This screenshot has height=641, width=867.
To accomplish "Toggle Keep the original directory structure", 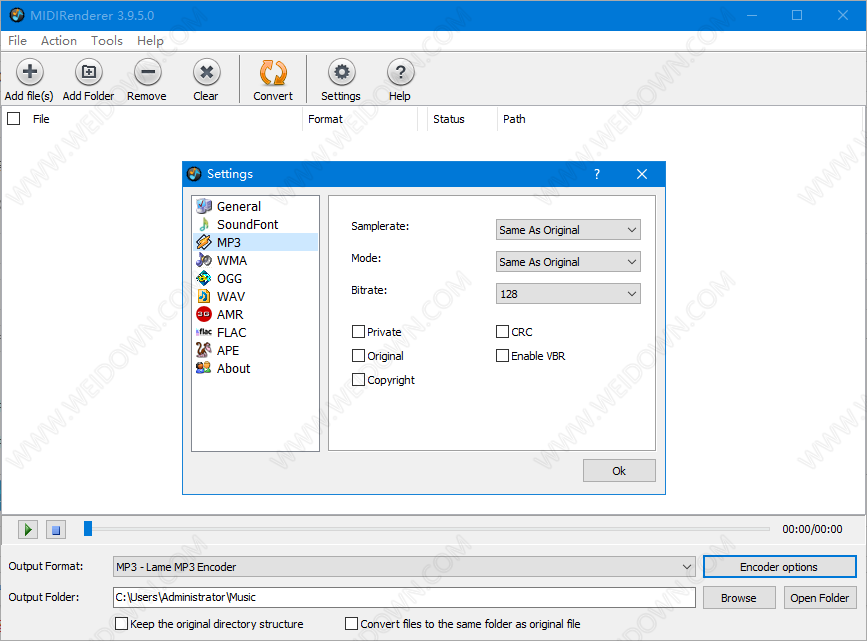I will pyautogui.click(x=121, y=624).
